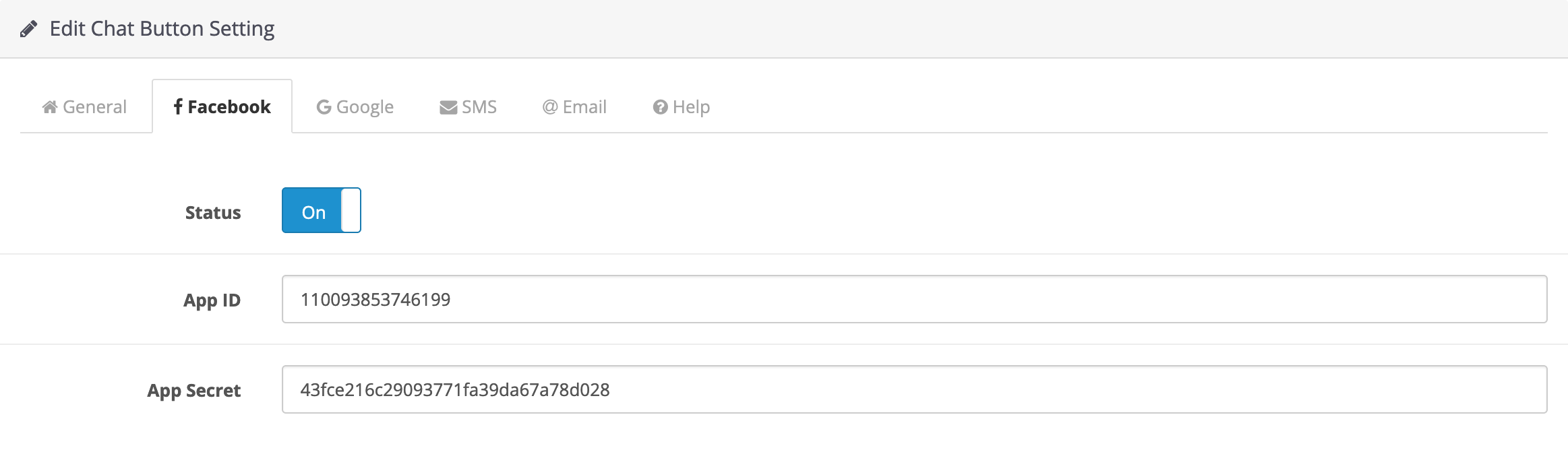Switch to the General tab label

coord(94,107)
